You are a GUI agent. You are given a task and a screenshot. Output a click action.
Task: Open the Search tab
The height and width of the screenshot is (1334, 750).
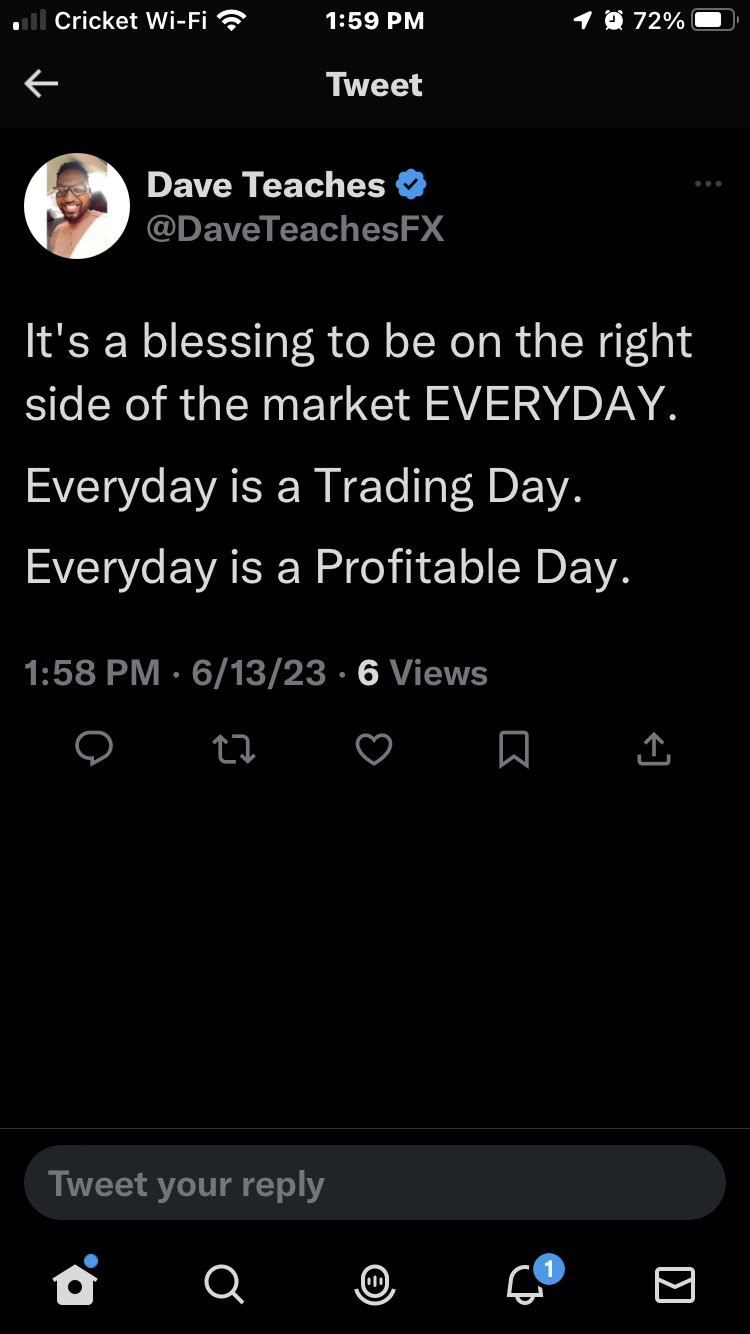(223, 1283)
